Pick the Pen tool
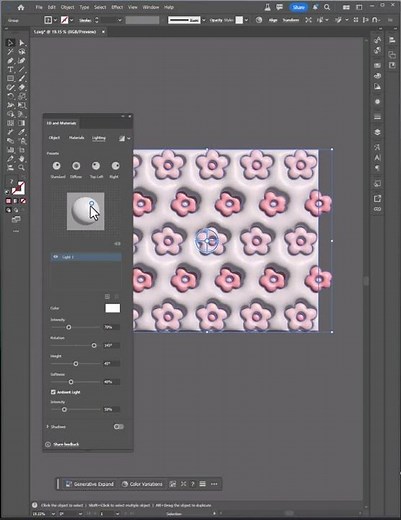This screenshot has height=520, width=401. coord(10,61)
